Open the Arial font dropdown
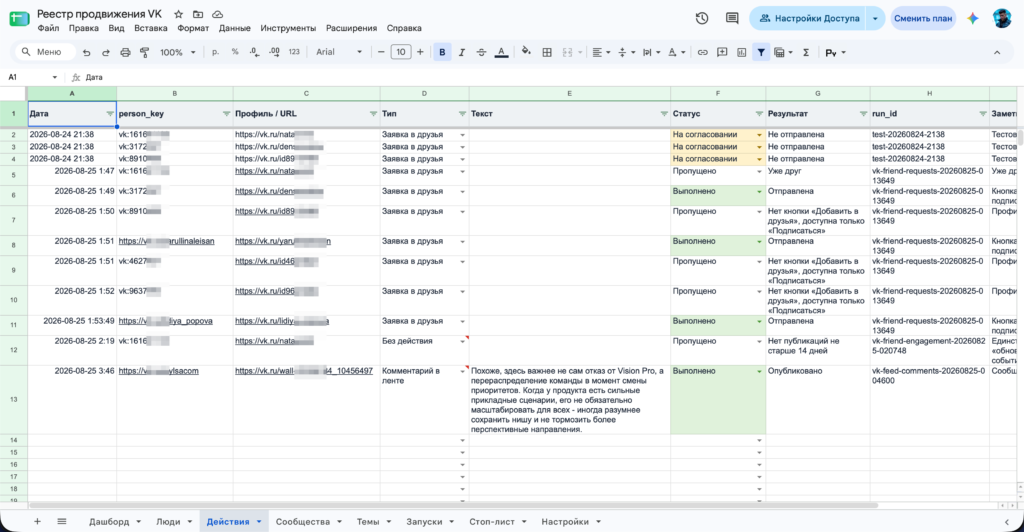Screen dimensions: 1024x532 pyautogui.click(x=339, y=52)
